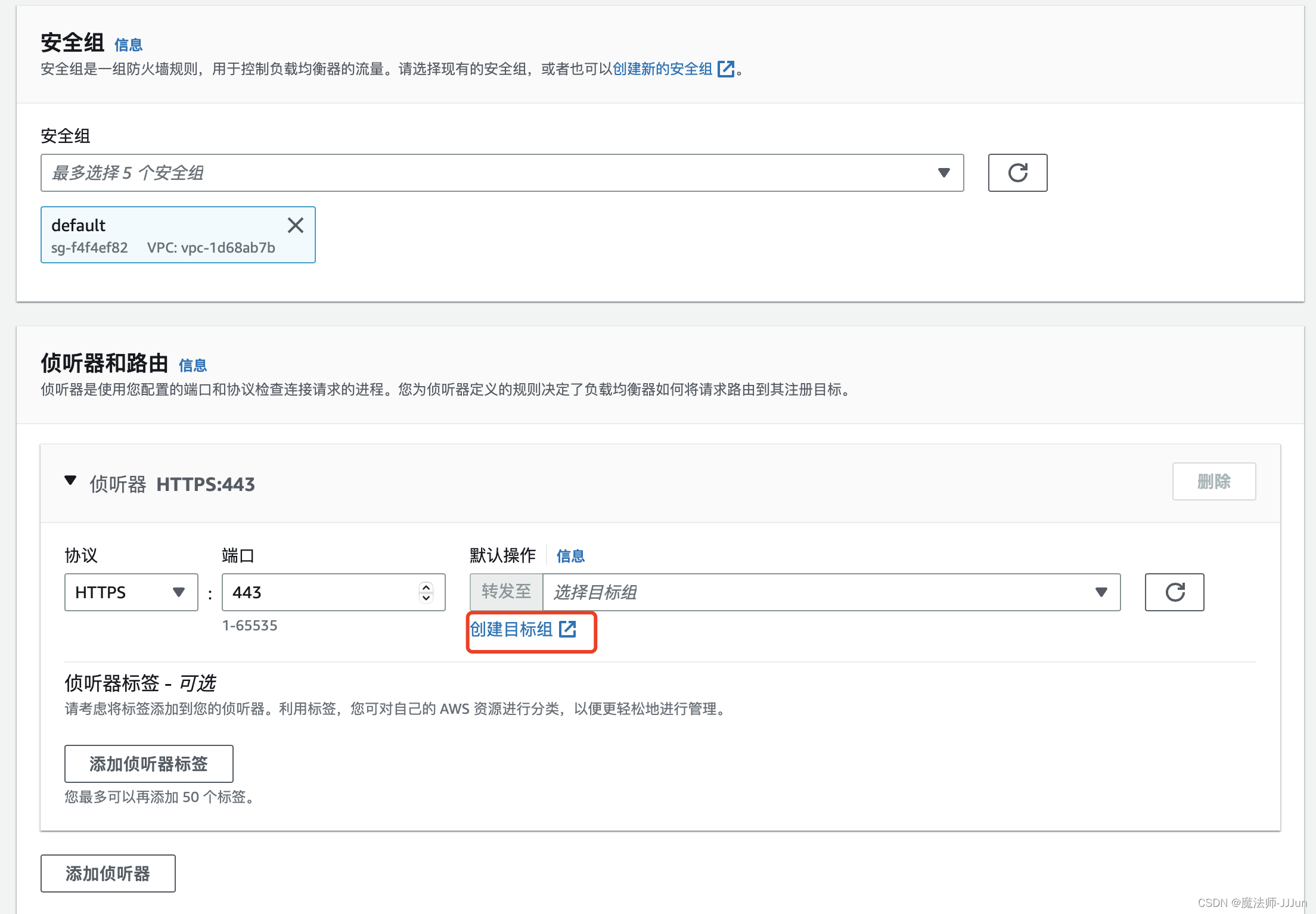Click 添加侦听器标签 button
This screenshot has height=914, width=1316.
click(x=148, y=764)
